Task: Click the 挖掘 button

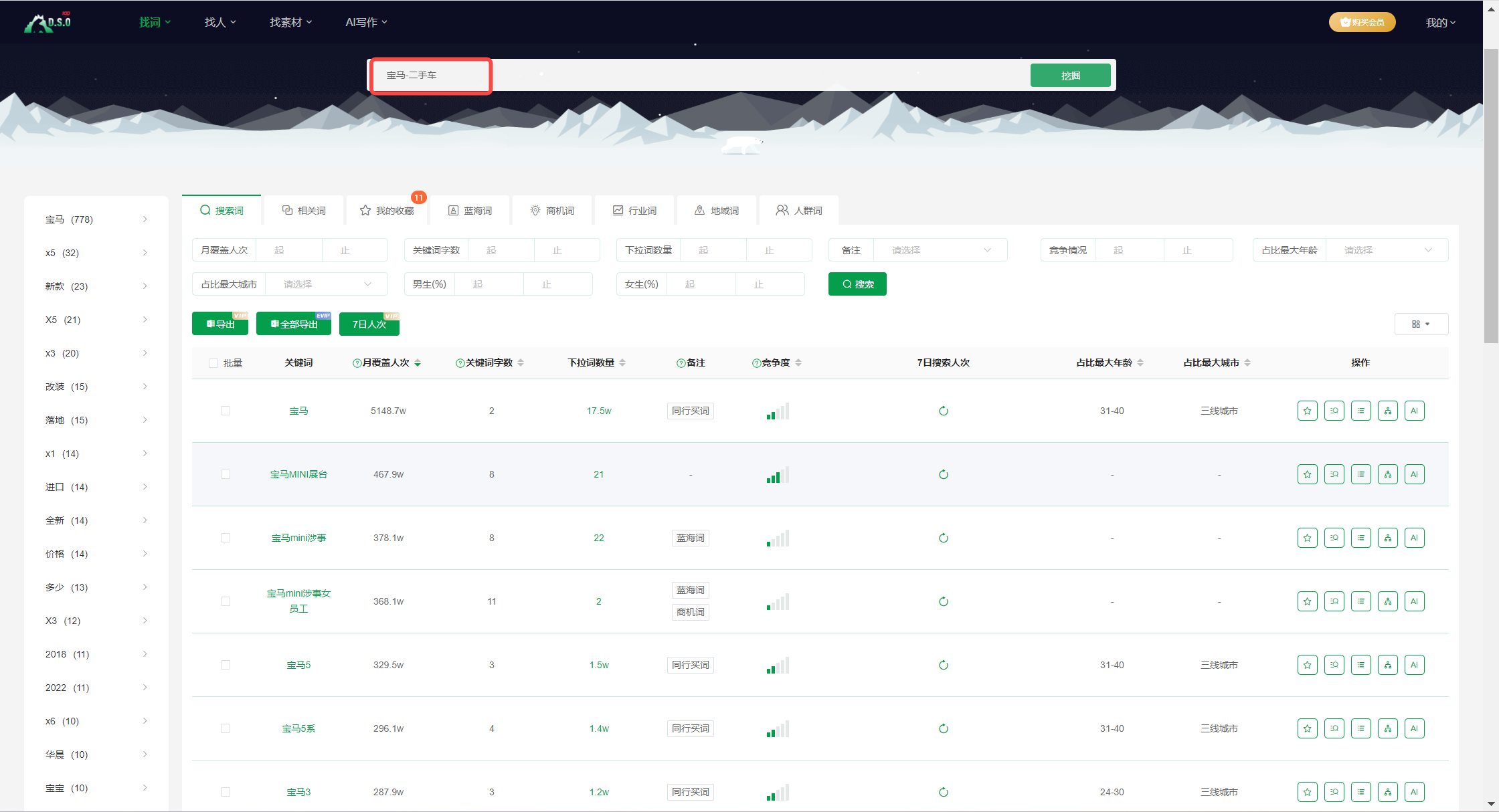Action: click(1070, 76)
